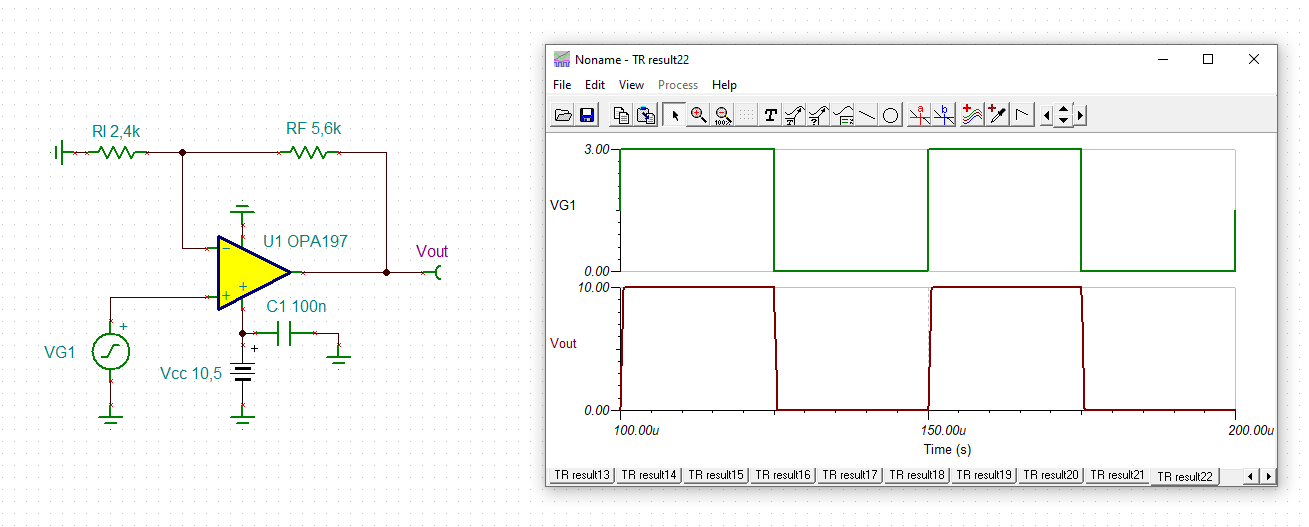1309x527 pixels.
Task: Select the VG1 voltage generator symbol
Action: pyautogui.click(x=110, y=352)
